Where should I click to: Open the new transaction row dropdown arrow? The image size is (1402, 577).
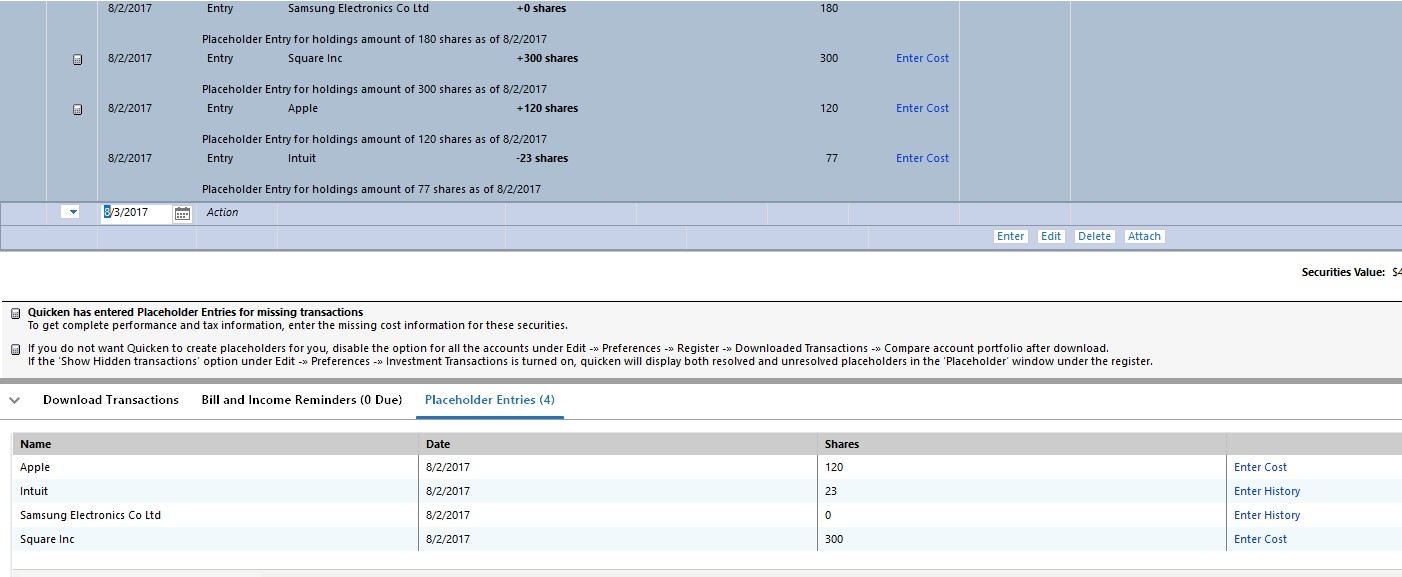pos(70,212)
